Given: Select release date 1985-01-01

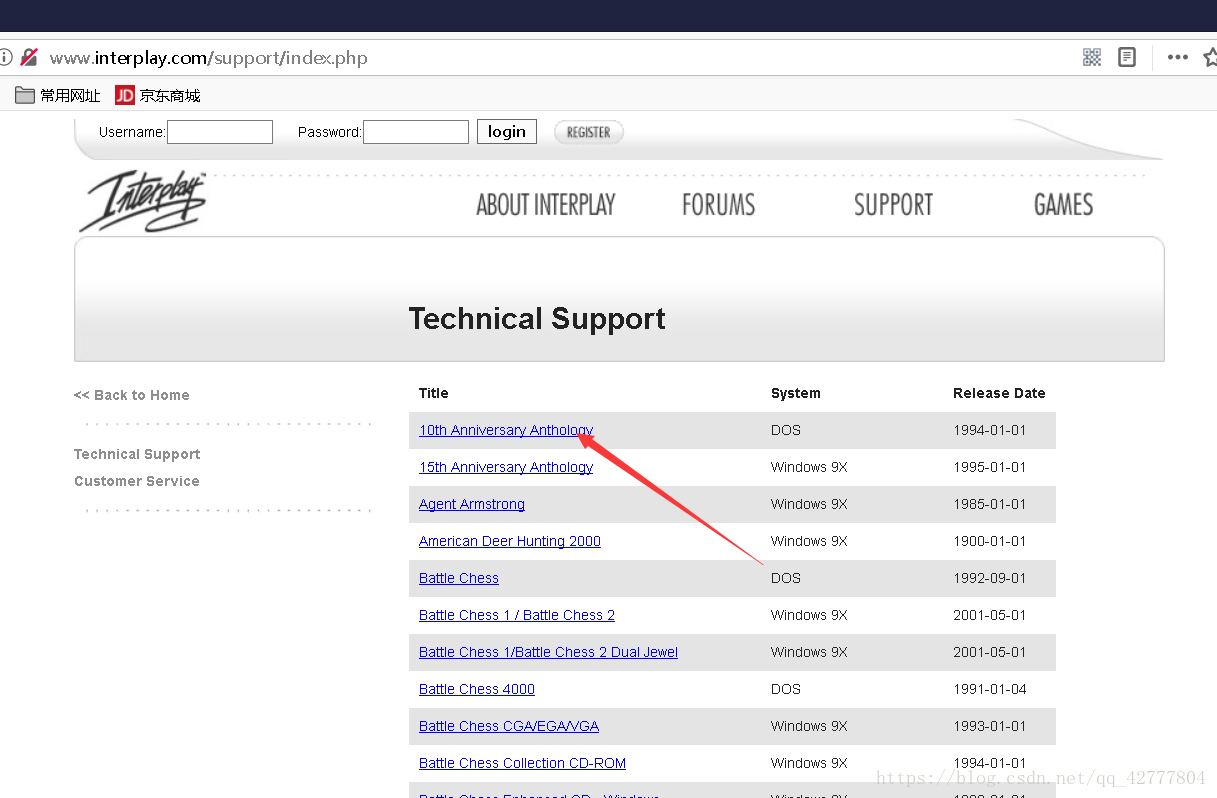Looking at the screenshot, I should (990, 504).
